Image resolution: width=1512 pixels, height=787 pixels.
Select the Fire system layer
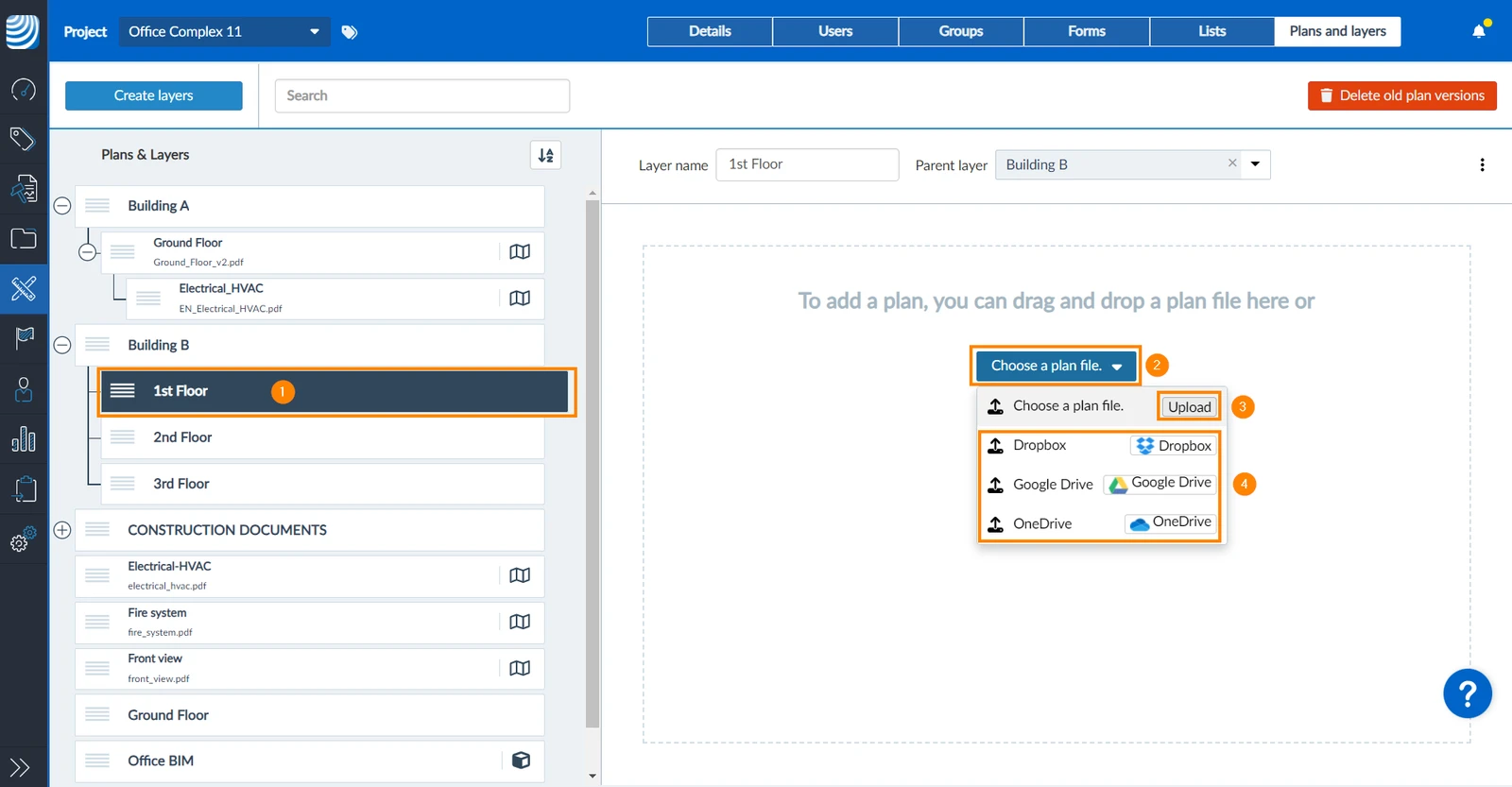coord(310,622)
